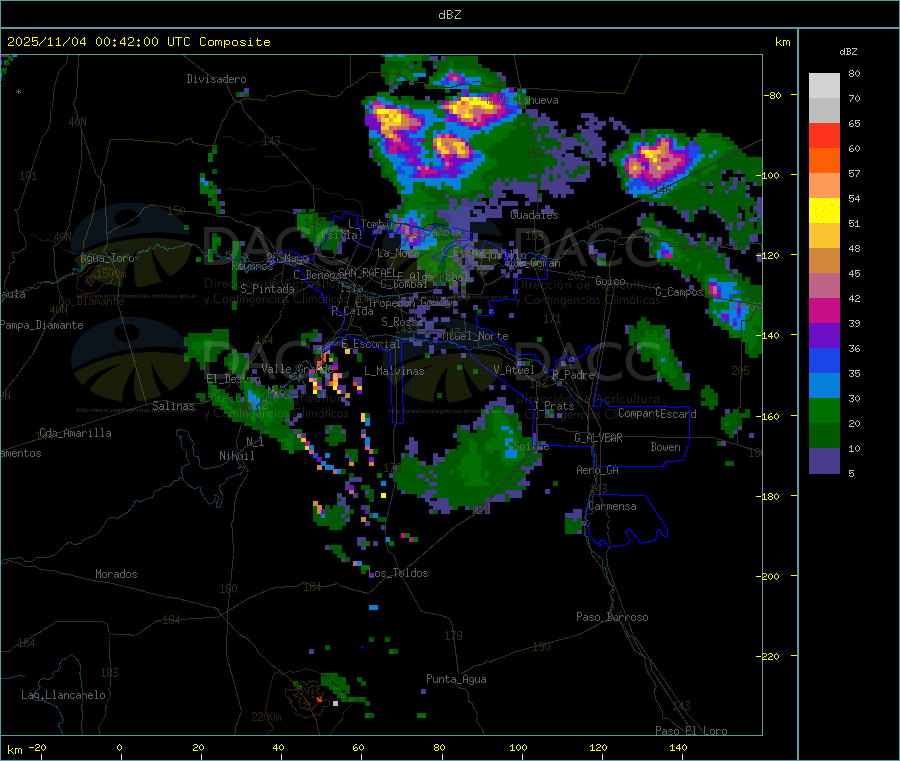900x761 pixels.
Task: Click the Divisadero map label
Action: pyautogui.click(x=216, y=79)
